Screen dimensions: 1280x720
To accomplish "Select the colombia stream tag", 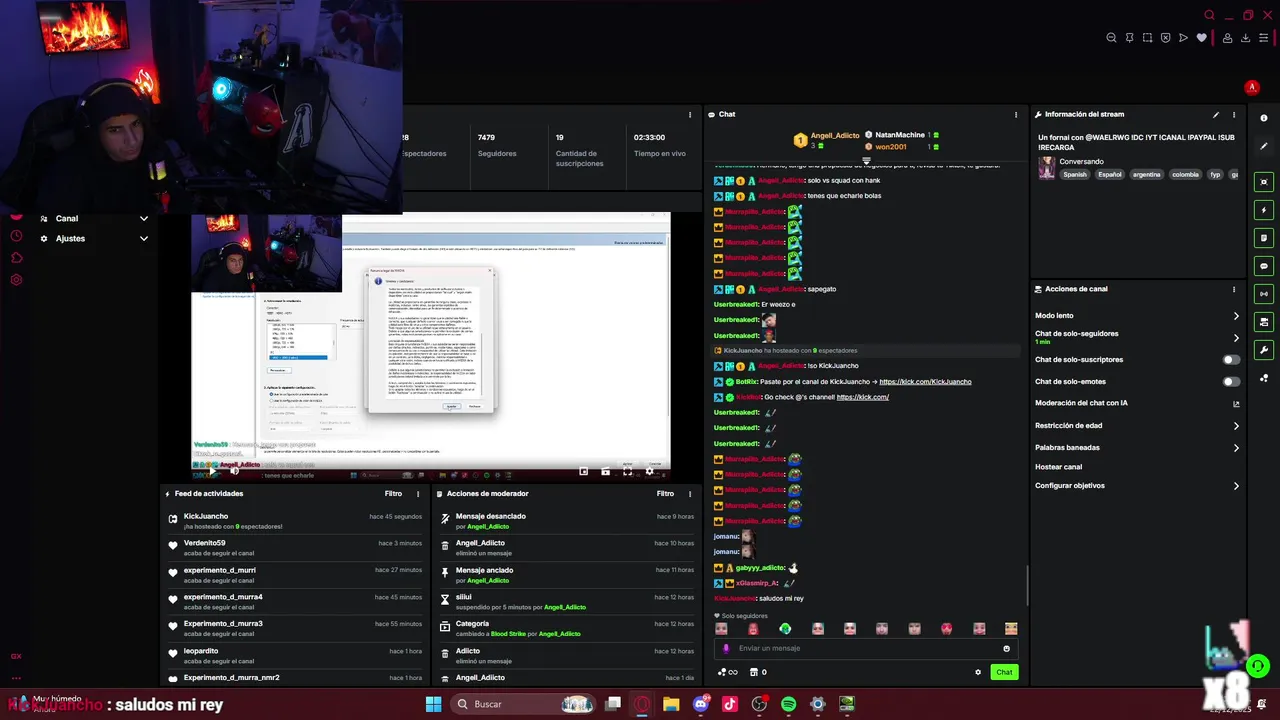I will (1185, 174).
